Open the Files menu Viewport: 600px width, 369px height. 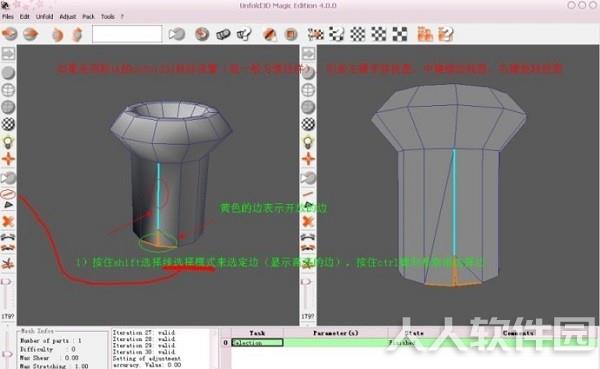pos(8,16)
